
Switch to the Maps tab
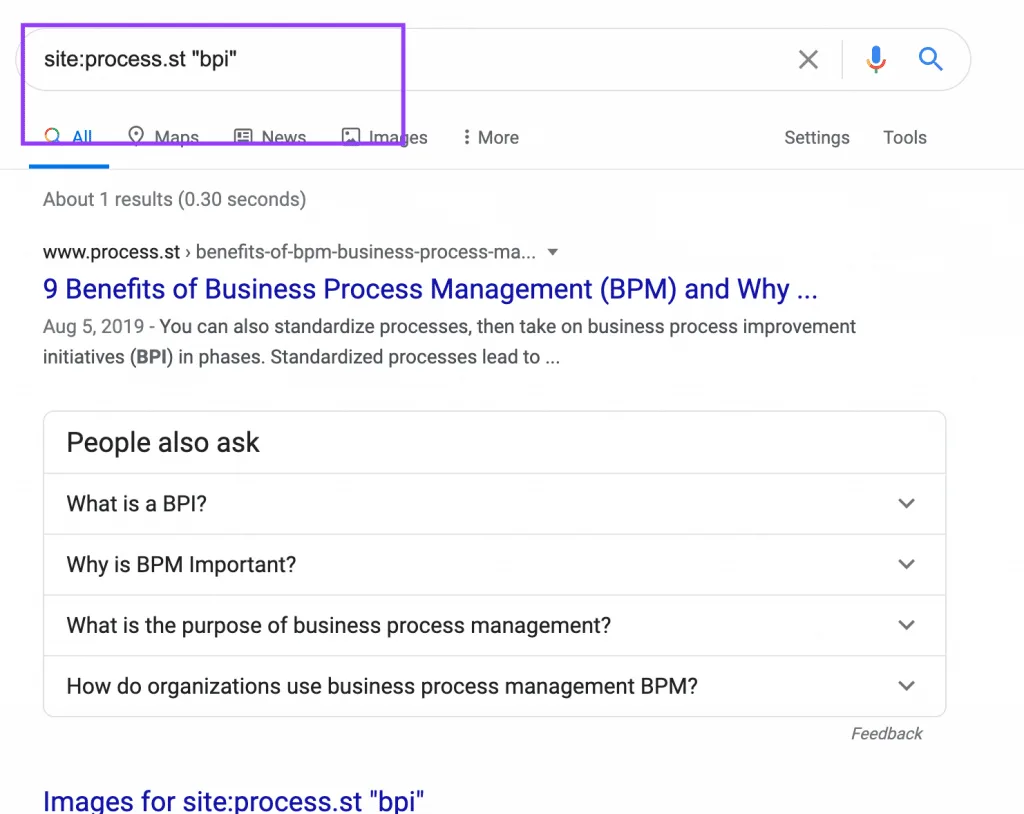pos(163,137)
